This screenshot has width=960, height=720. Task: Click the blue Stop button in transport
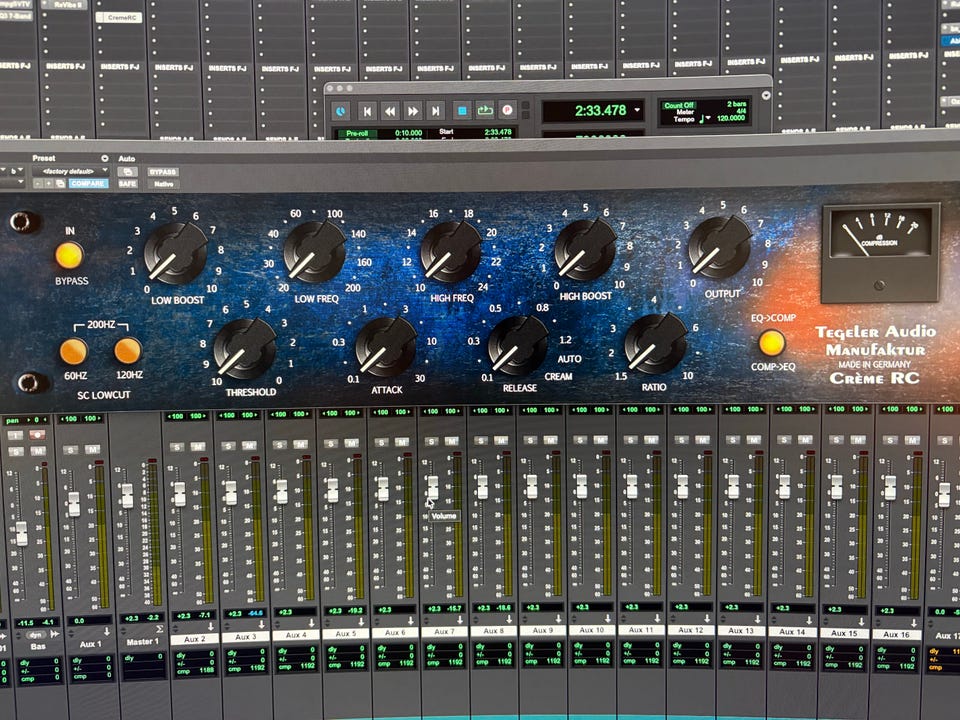[462, 111]
